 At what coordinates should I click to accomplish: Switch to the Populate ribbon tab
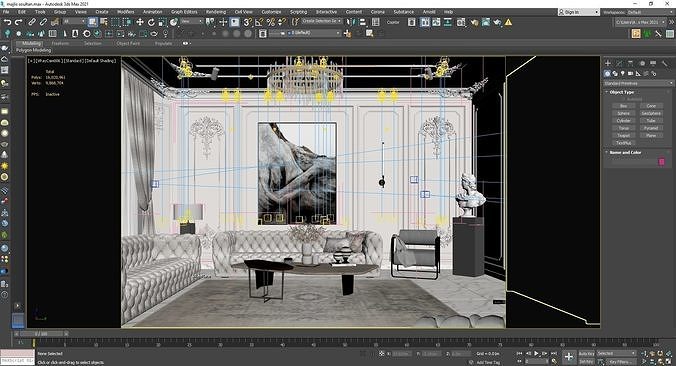(163, 44)
